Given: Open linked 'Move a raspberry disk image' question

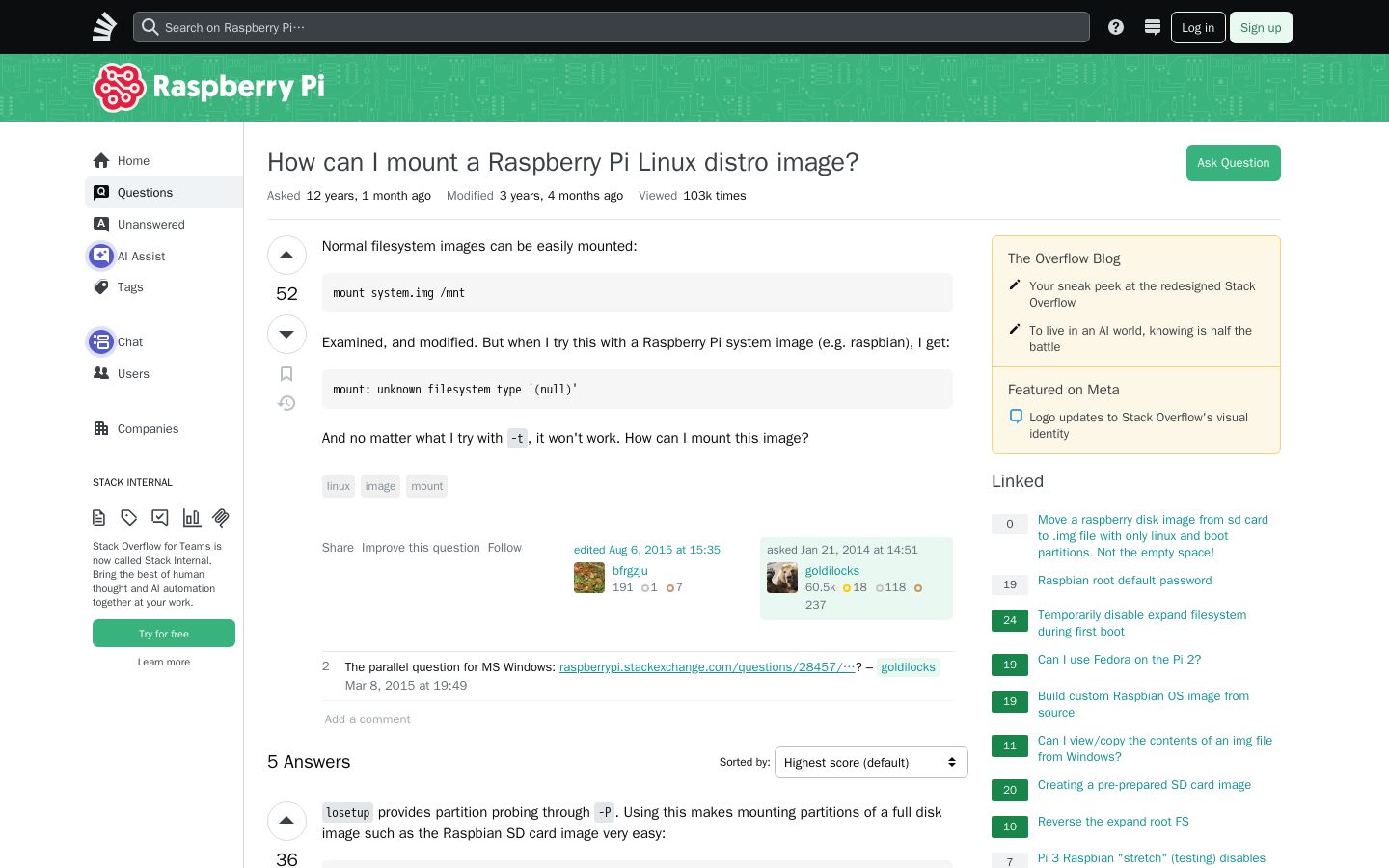Looking at the screenshot, I should 1153,536.
